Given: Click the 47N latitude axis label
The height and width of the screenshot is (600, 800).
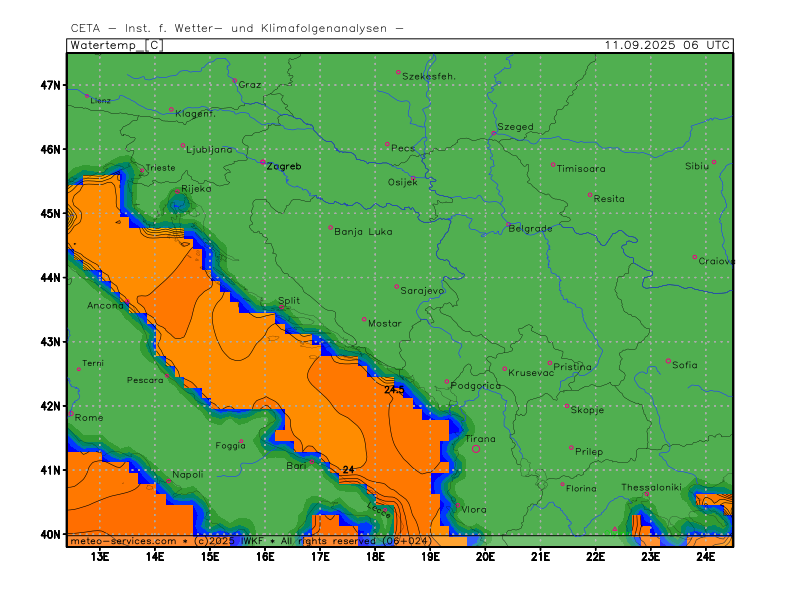Looking at the screenshot, I should 51,85.
